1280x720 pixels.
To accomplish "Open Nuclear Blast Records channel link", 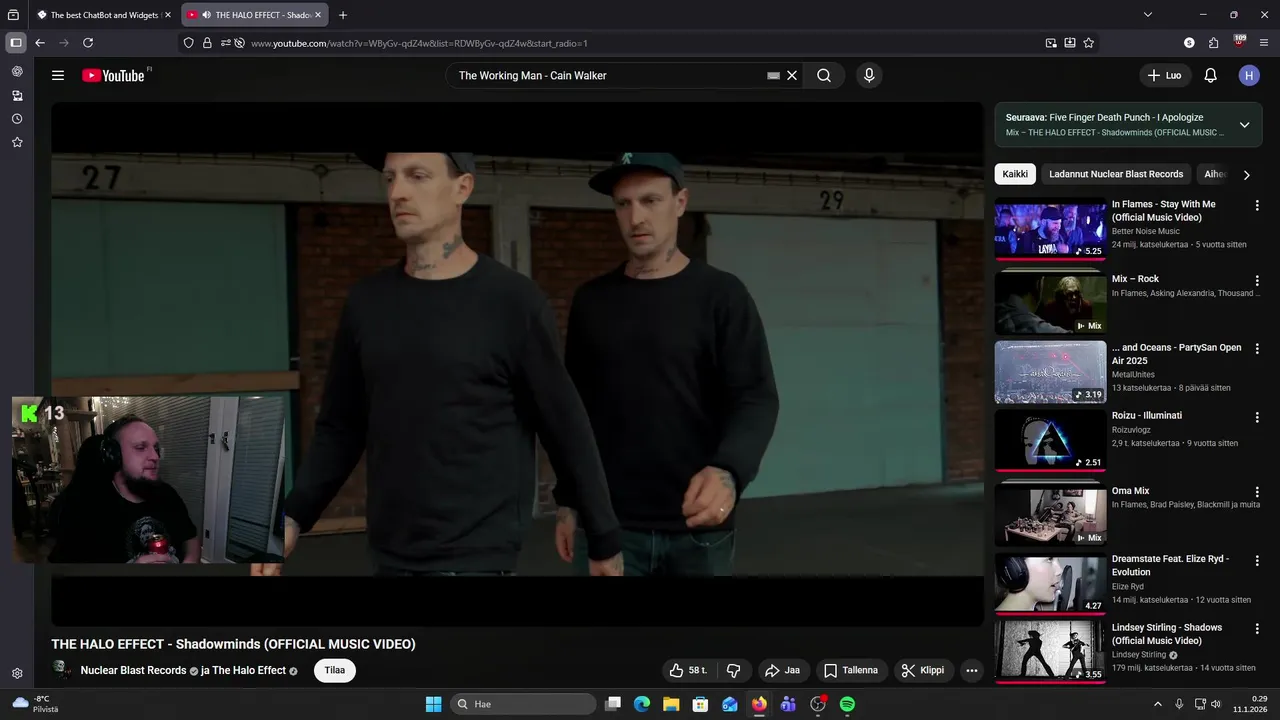I will [134, 670].
